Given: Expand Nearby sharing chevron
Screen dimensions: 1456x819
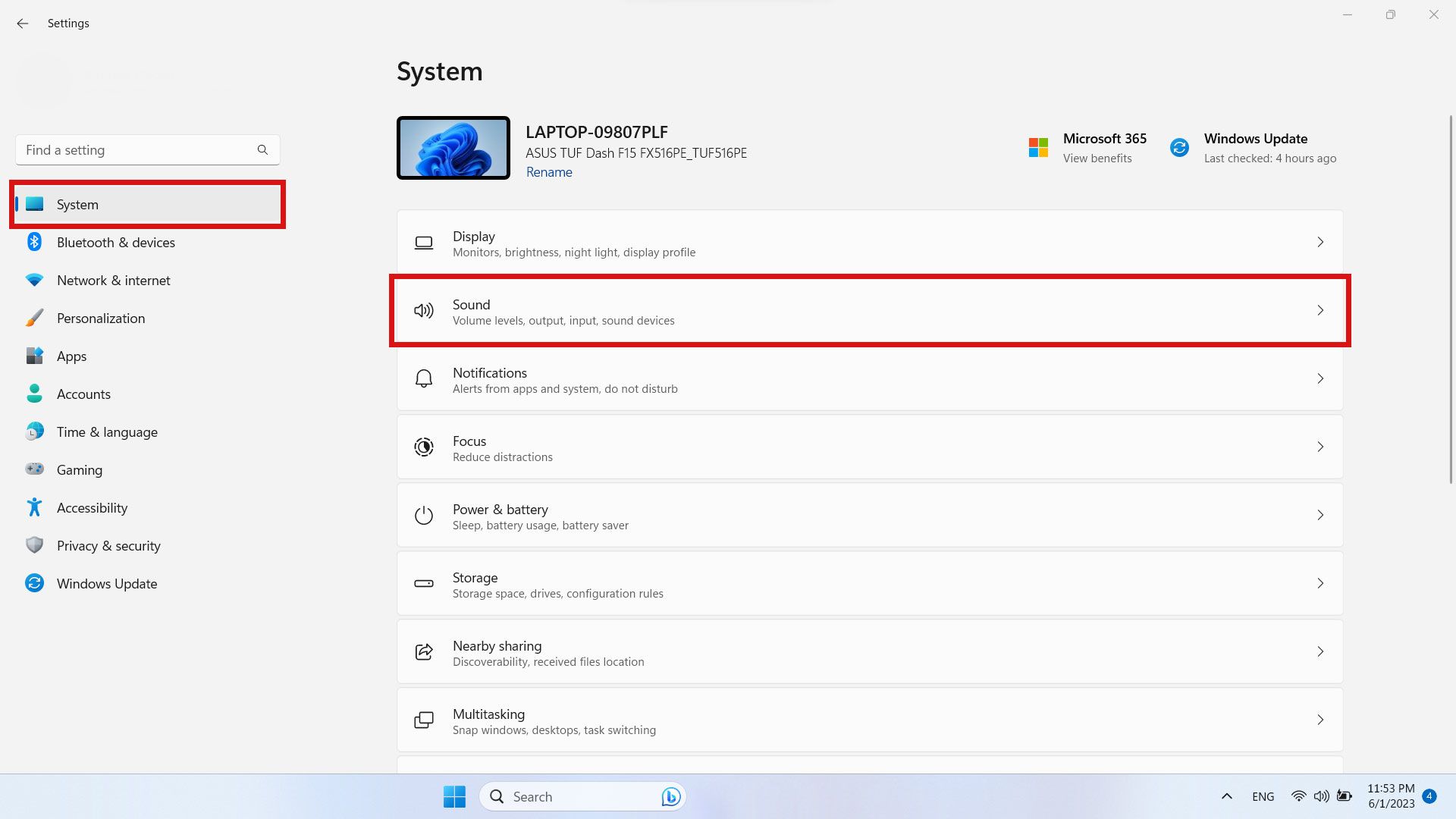Looking at the screenshot, I should click(x=1320, y=651).
